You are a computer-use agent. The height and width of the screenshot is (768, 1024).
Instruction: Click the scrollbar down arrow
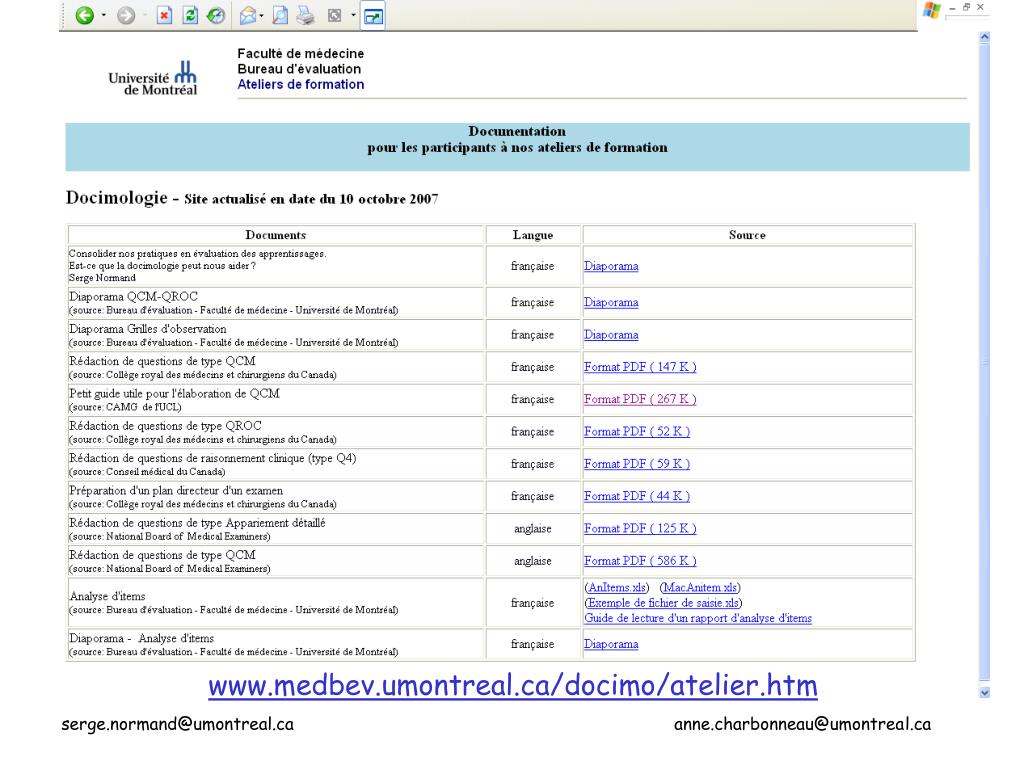click(x=985, y=692)
